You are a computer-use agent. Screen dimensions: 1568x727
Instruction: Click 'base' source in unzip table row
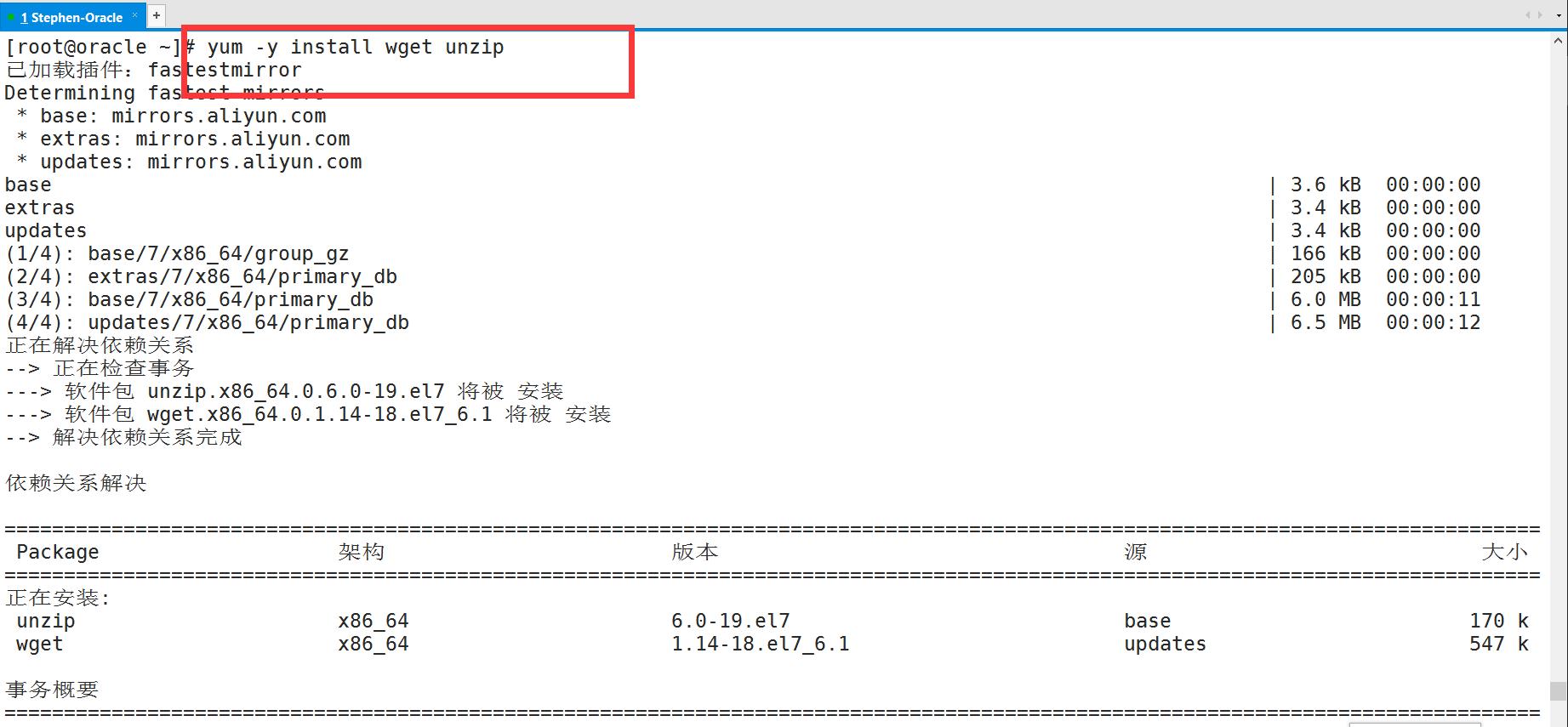pyautogui.click(x=1148, y=621)
